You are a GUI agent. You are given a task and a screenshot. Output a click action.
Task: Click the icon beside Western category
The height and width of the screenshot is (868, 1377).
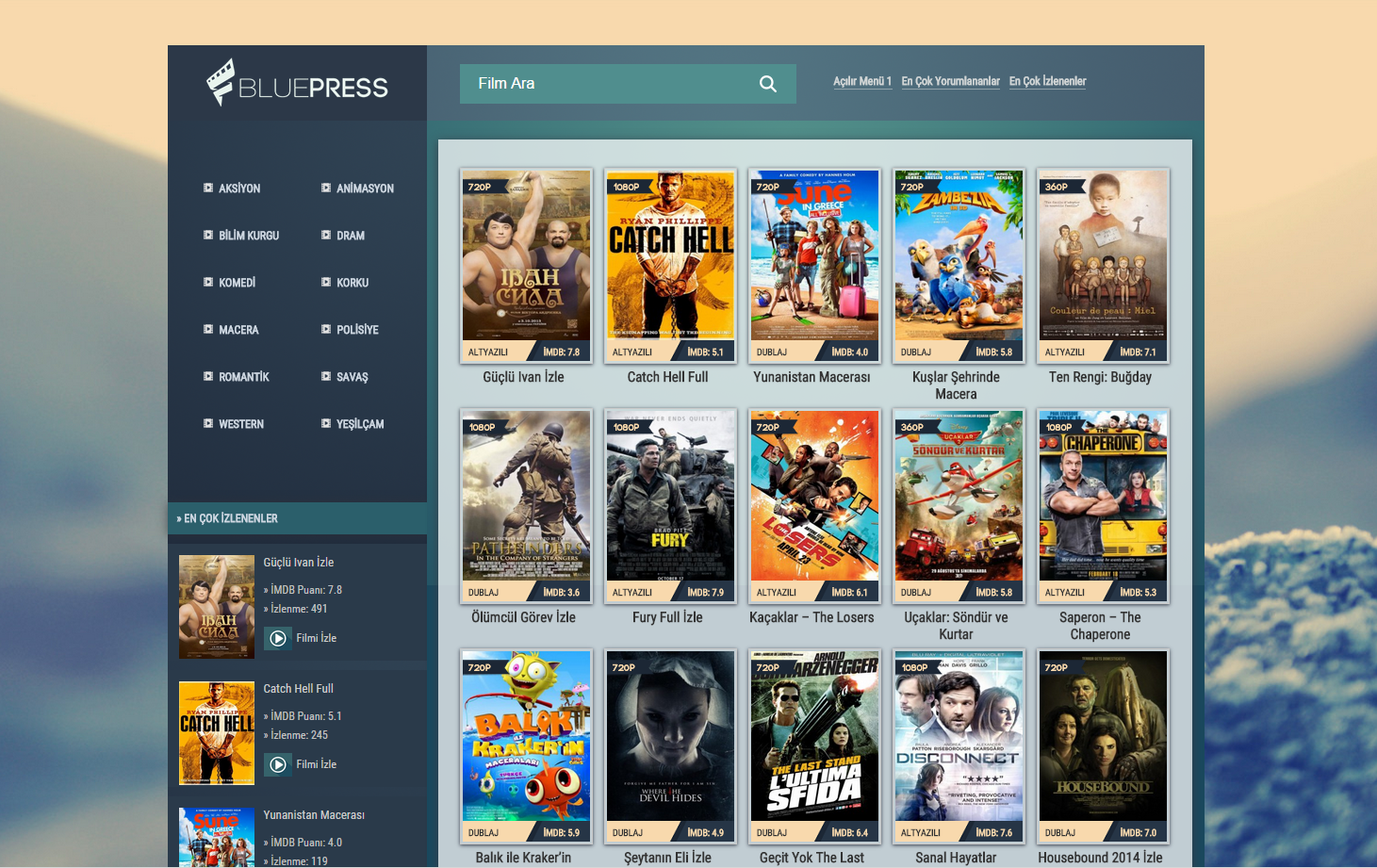click(x=208, y=423)
